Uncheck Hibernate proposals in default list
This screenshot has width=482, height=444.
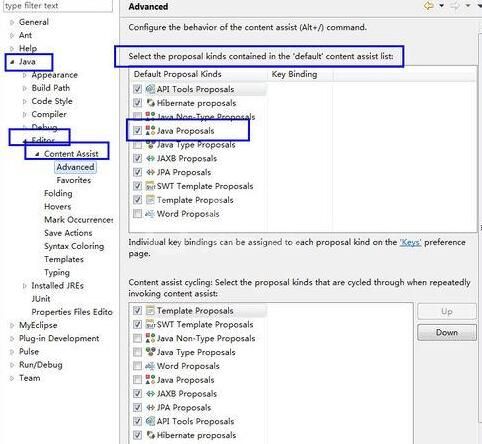coord(137,103)
